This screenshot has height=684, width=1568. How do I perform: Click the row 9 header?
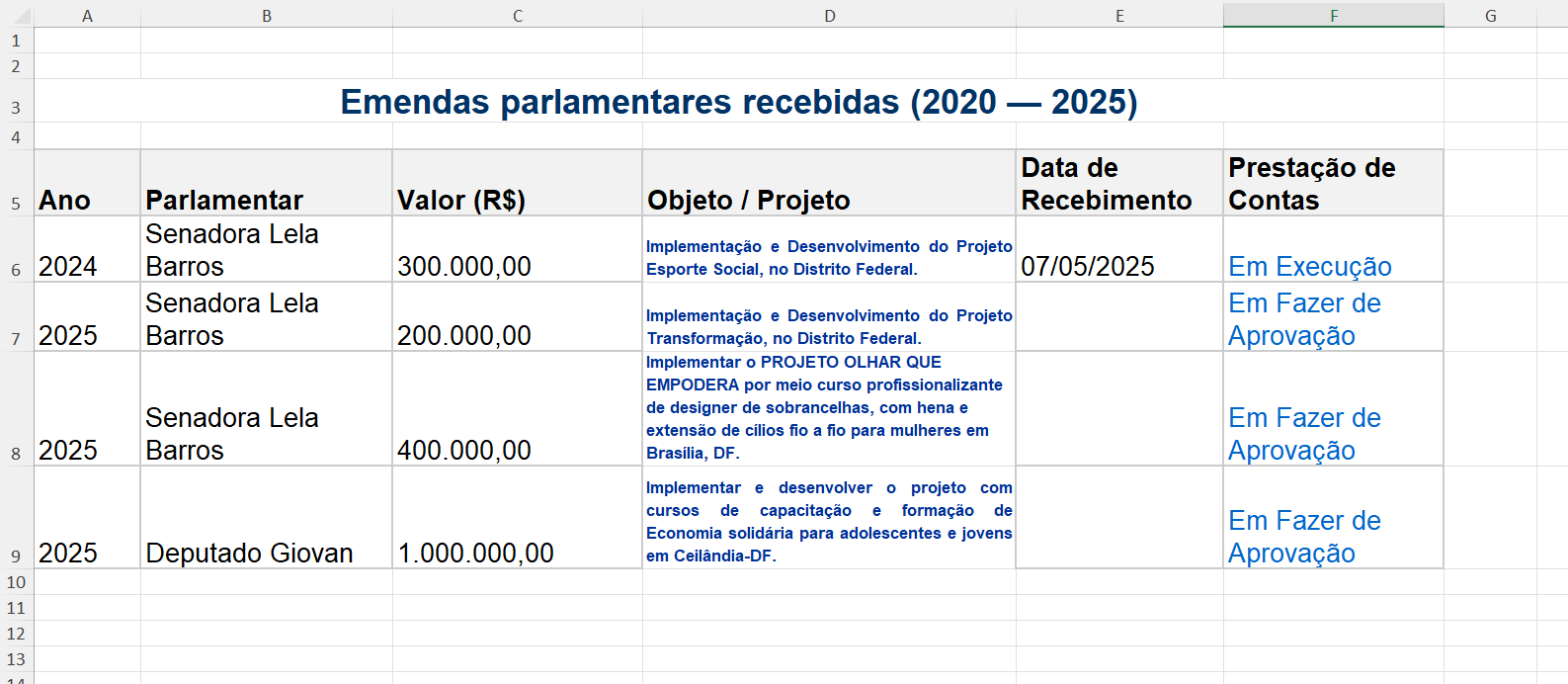pos(16,556)
